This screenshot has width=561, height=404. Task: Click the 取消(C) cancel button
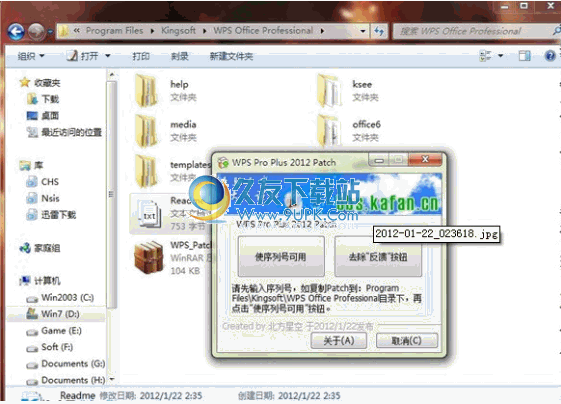point(407,340)
